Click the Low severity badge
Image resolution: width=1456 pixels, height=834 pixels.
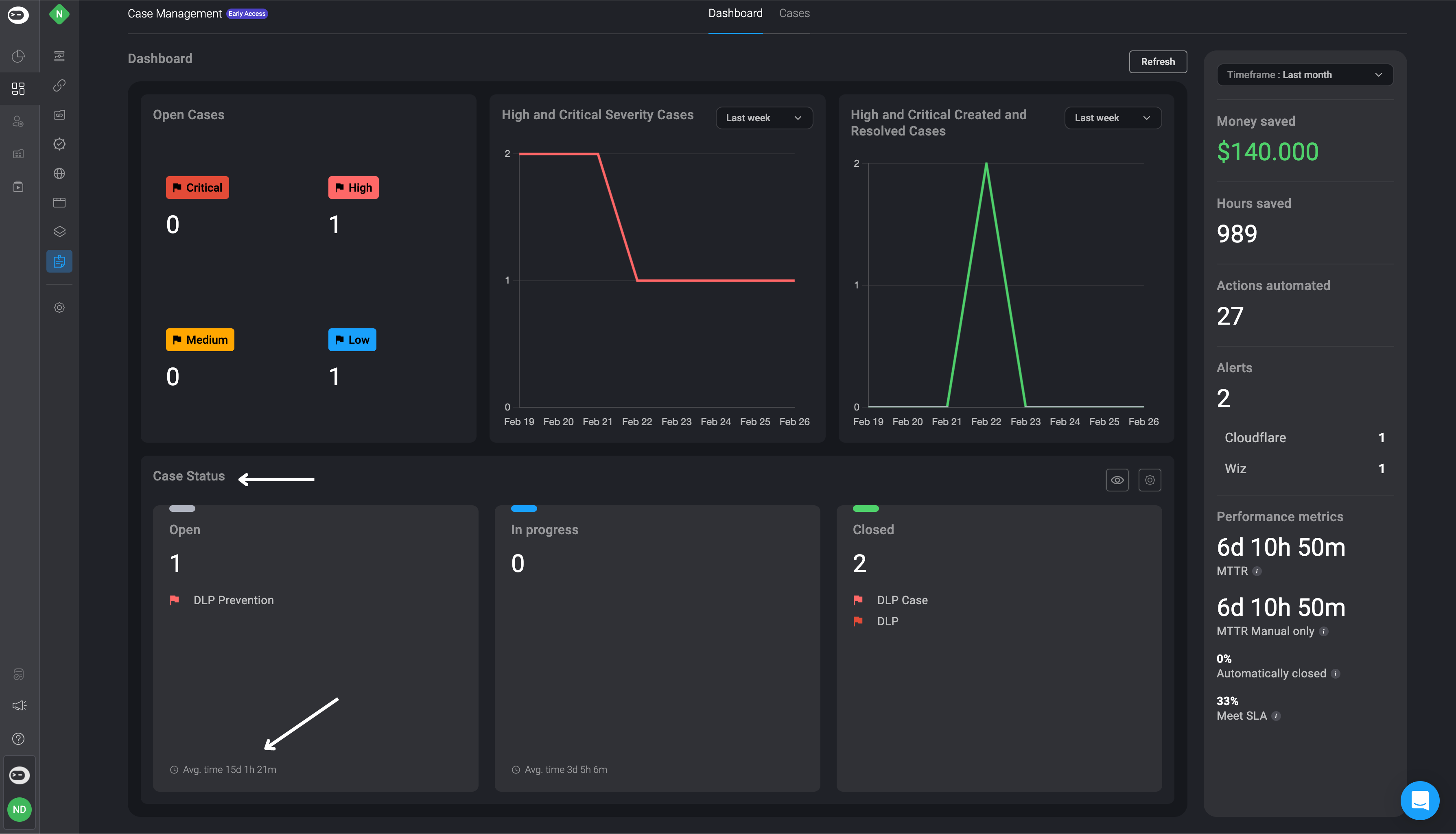click(x=352, y=340)
